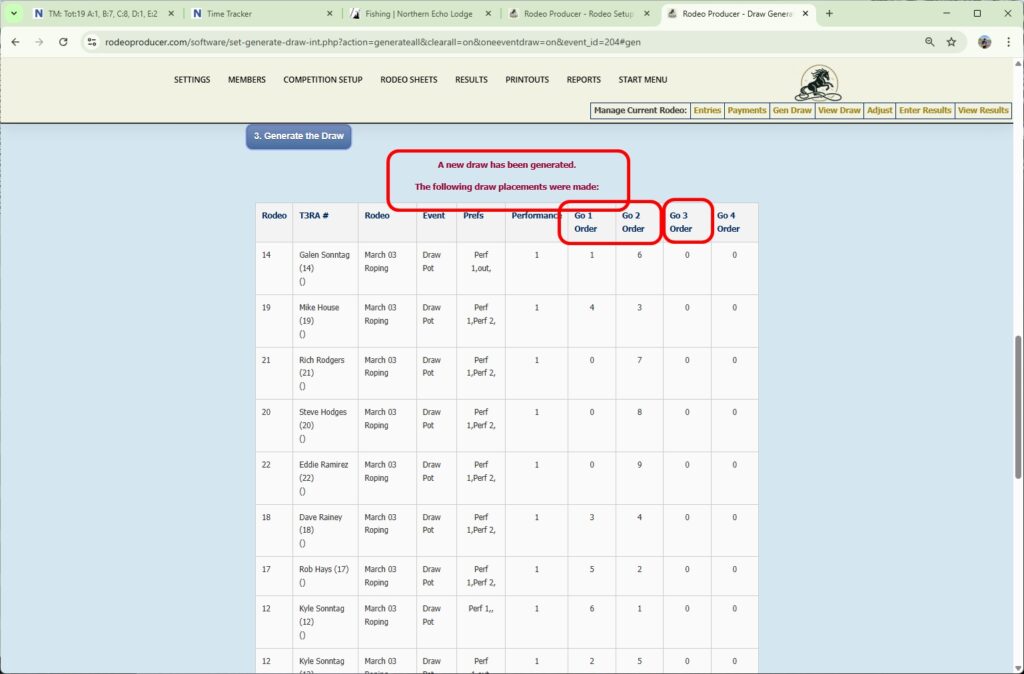Click the site info icon in address bar
Screen dimensions: 1024x674
tap(91, 43)
